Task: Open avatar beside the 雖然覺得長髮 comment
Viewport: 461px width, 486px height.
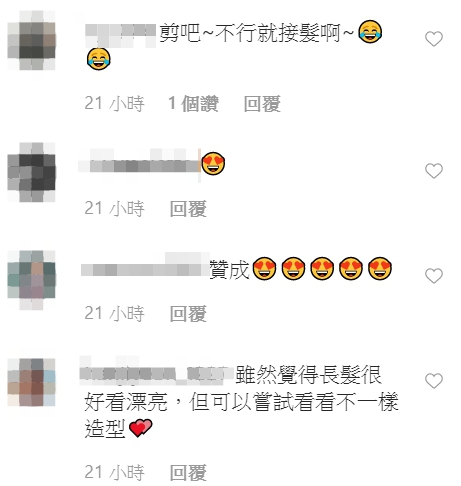Action: click(x=32, y=382)
